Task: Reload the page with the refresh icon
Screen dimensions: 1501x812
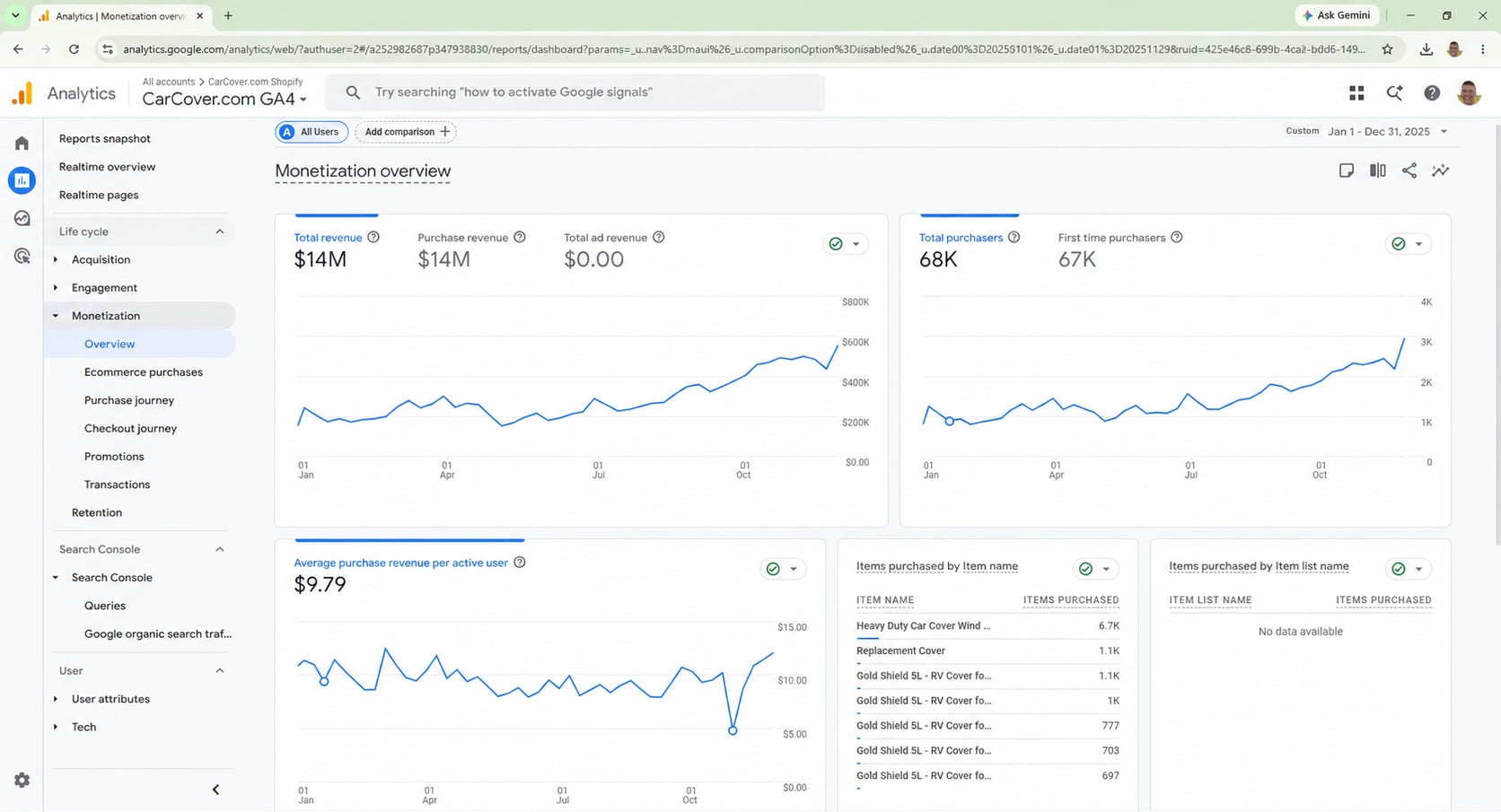Action: (74, 49)
